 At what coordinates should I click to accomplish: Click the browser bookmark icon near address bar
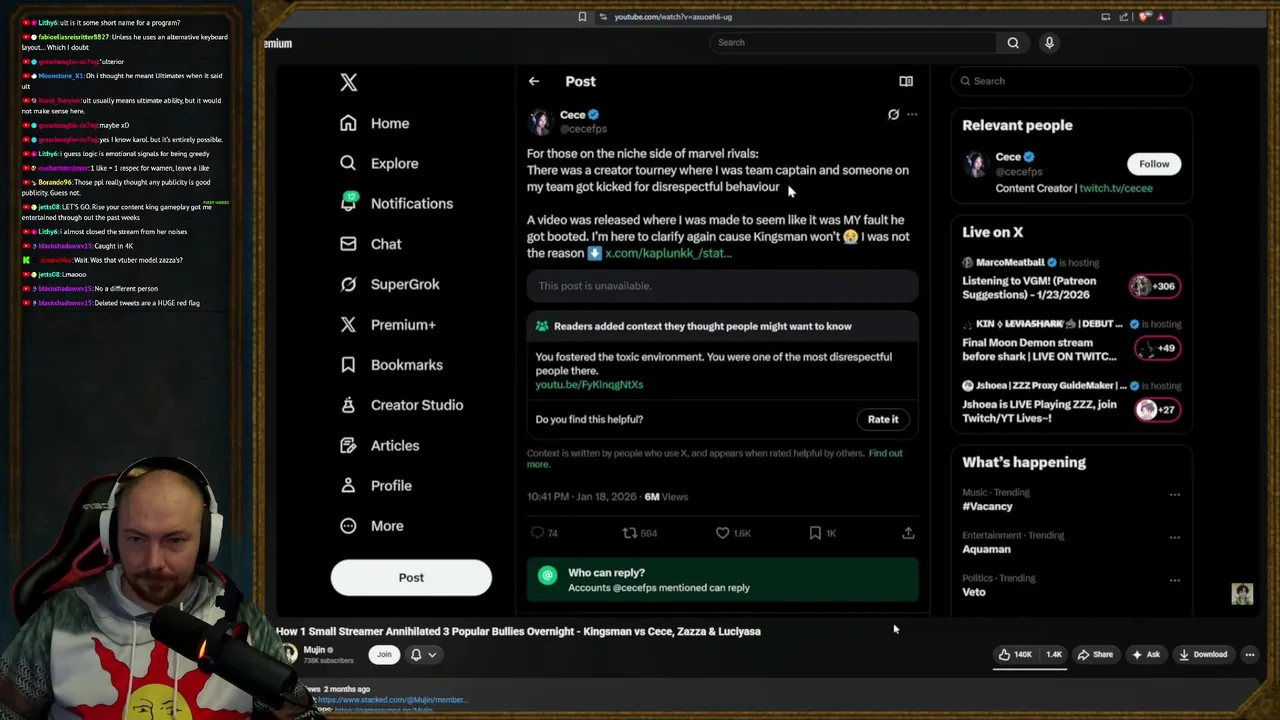point(582,17)
